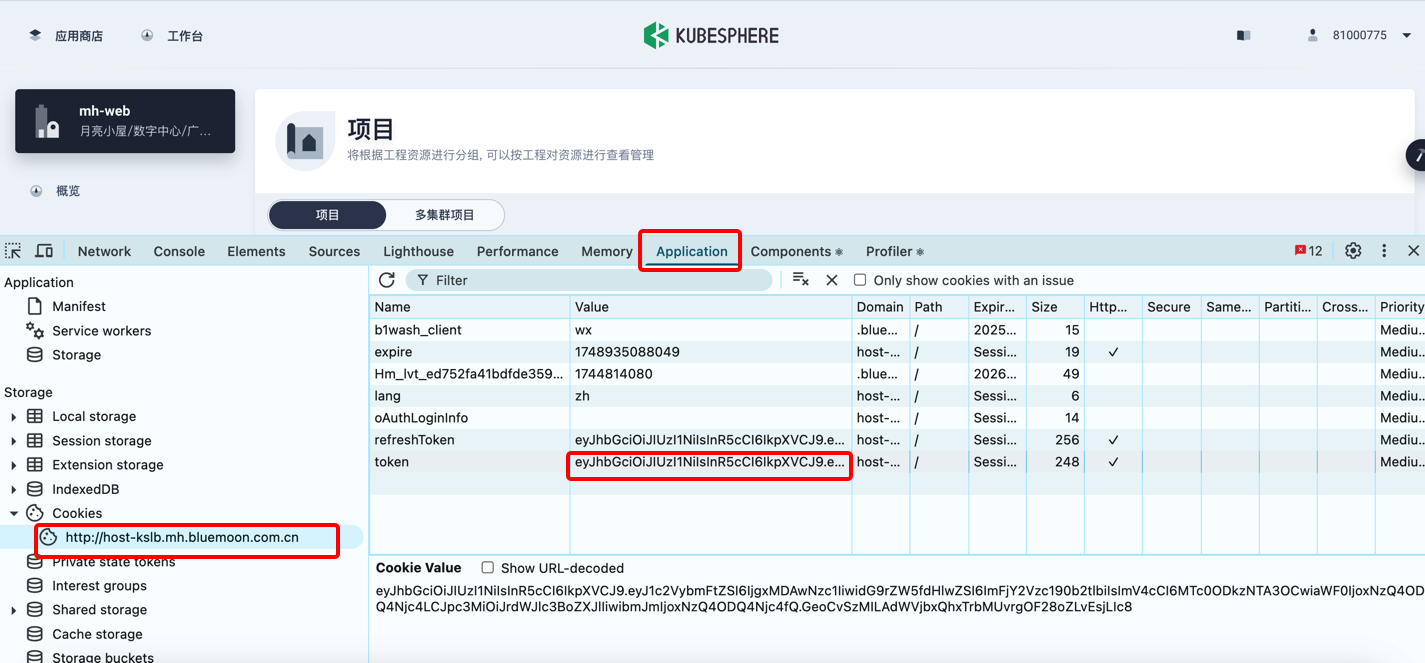Image resolution: width=1425 pixels, height=663 pixels.
Task: Sort cookies by the Value column
Action: [711, 307]
